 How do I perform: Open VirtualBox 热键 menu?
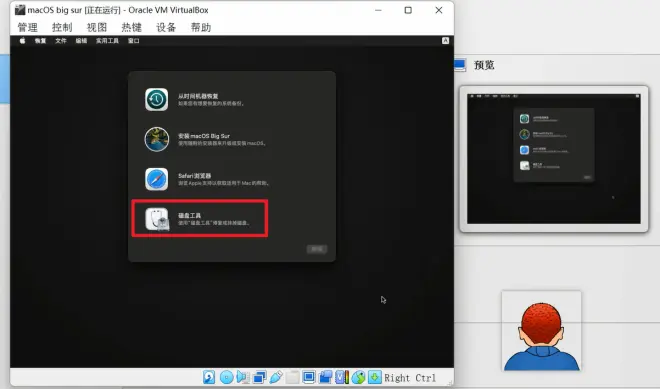[x=131, y=27]
